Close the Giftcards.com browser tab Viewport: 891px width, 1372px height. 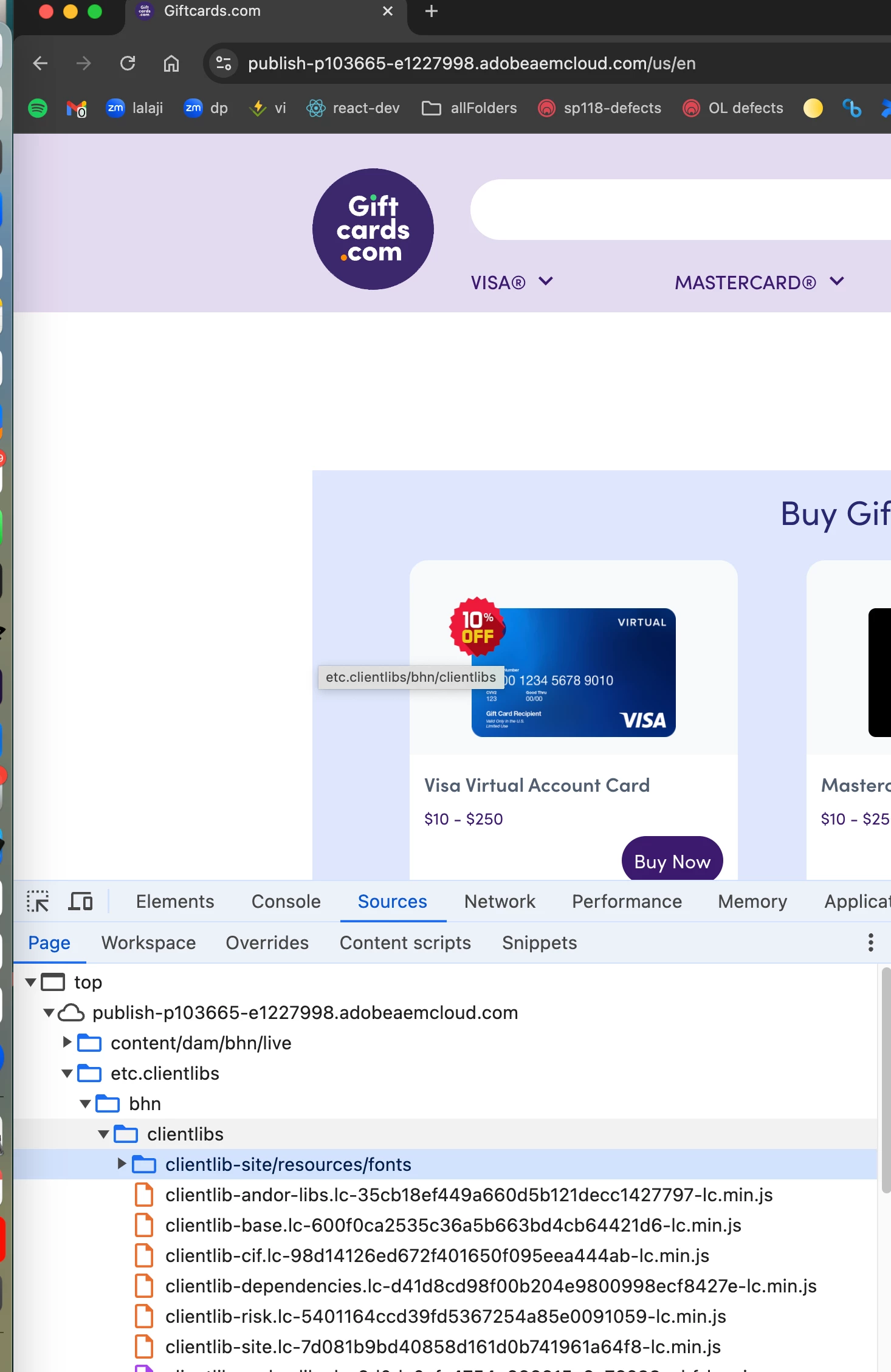tap(388, 11)
